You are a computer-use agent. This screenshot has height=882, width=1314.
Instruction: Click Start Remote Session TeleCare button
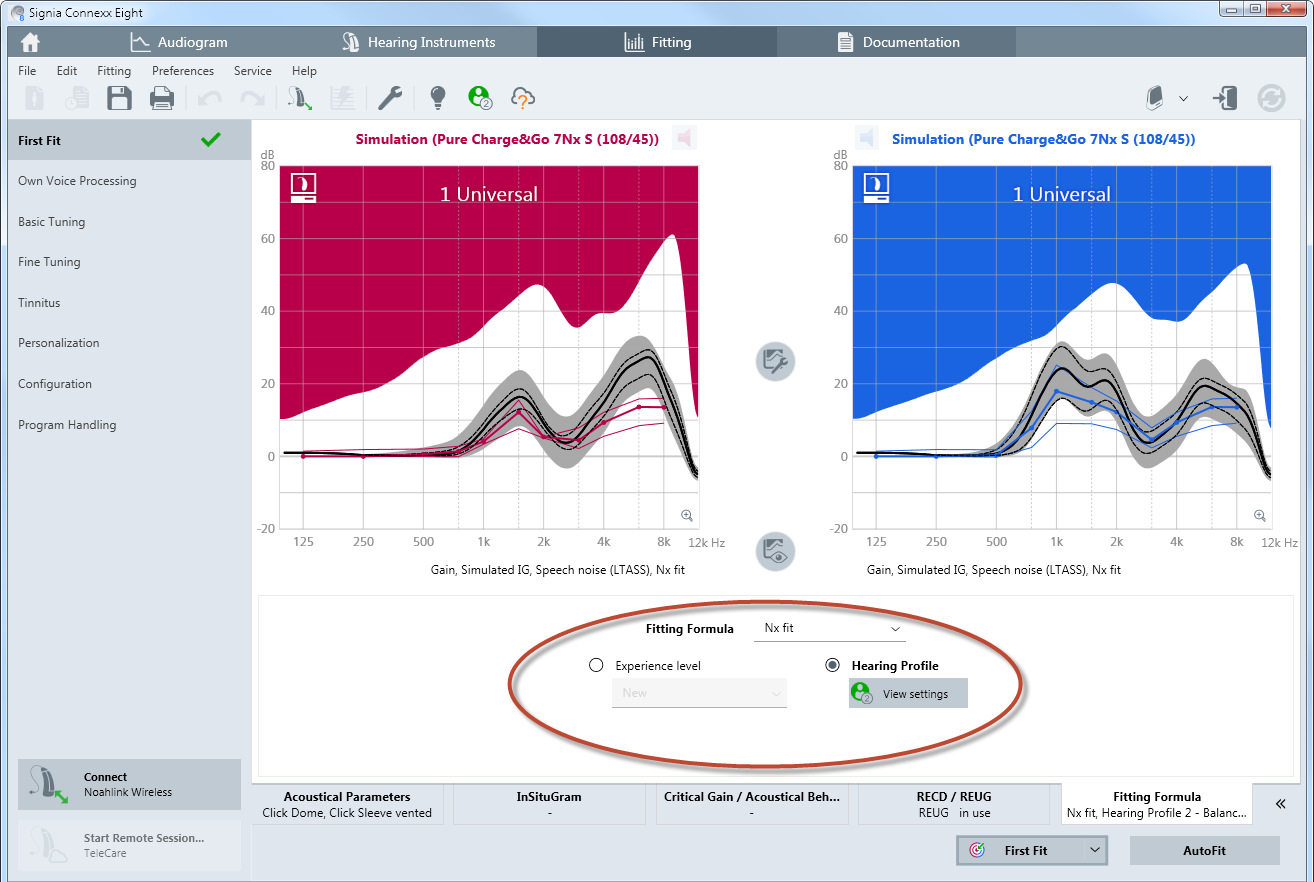pos(129,845)
